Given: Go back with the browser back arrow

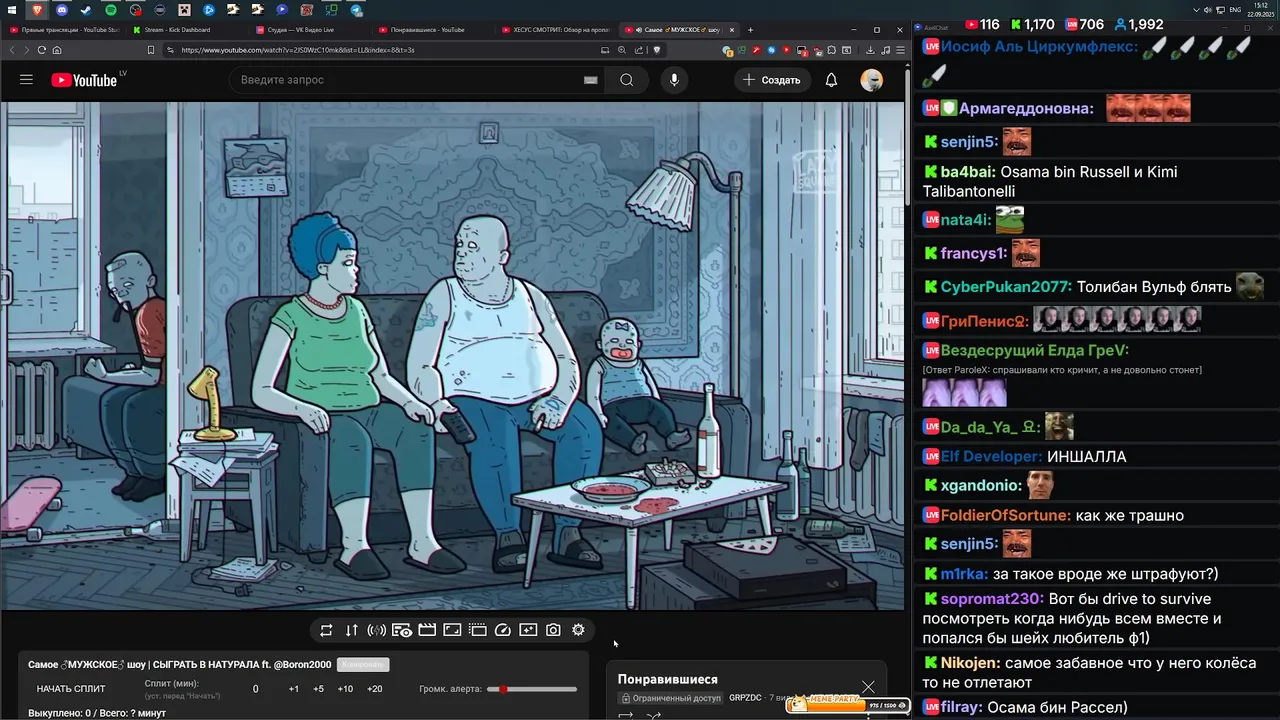Looking at the screenshot, I should pos(12,50).
